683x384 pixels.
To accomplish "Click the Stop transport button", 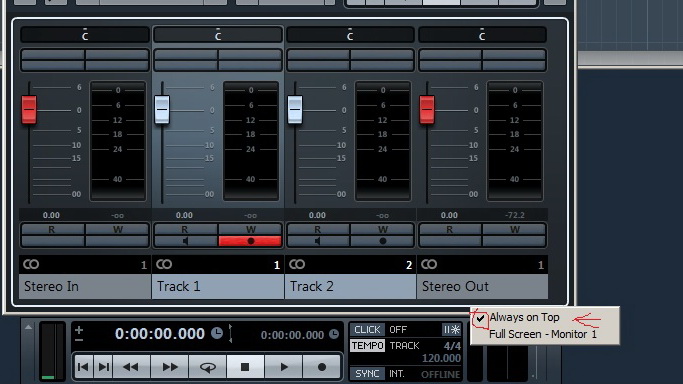I will pyautogui.click(x=245, y=367).
